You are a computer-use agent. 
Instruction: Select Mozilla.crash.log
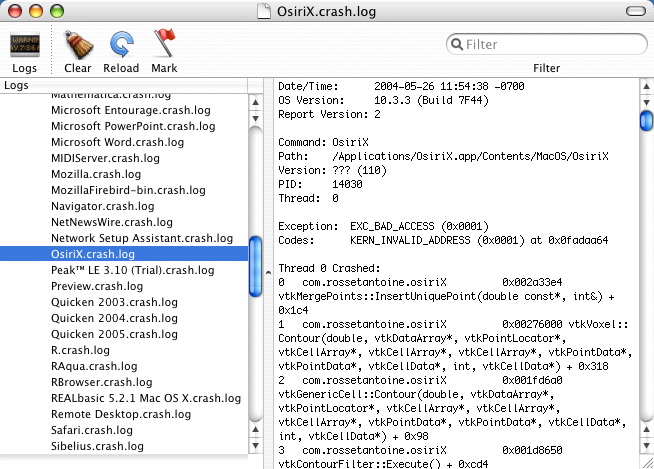96,174
